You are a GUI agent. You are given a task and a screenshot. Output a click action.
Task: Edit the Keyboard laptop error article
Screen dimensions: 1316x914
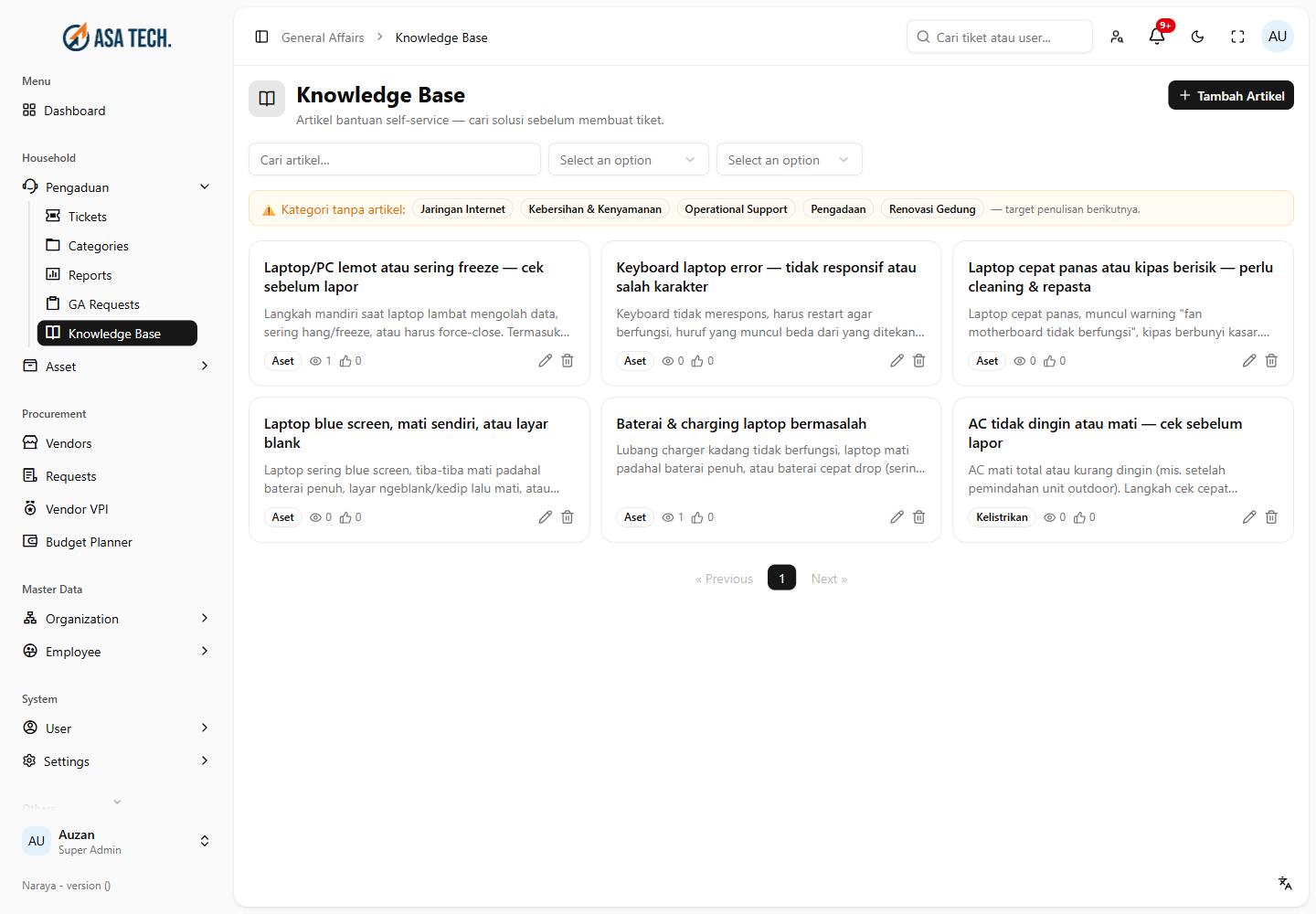pyautogui.click(x=897, y=361)
